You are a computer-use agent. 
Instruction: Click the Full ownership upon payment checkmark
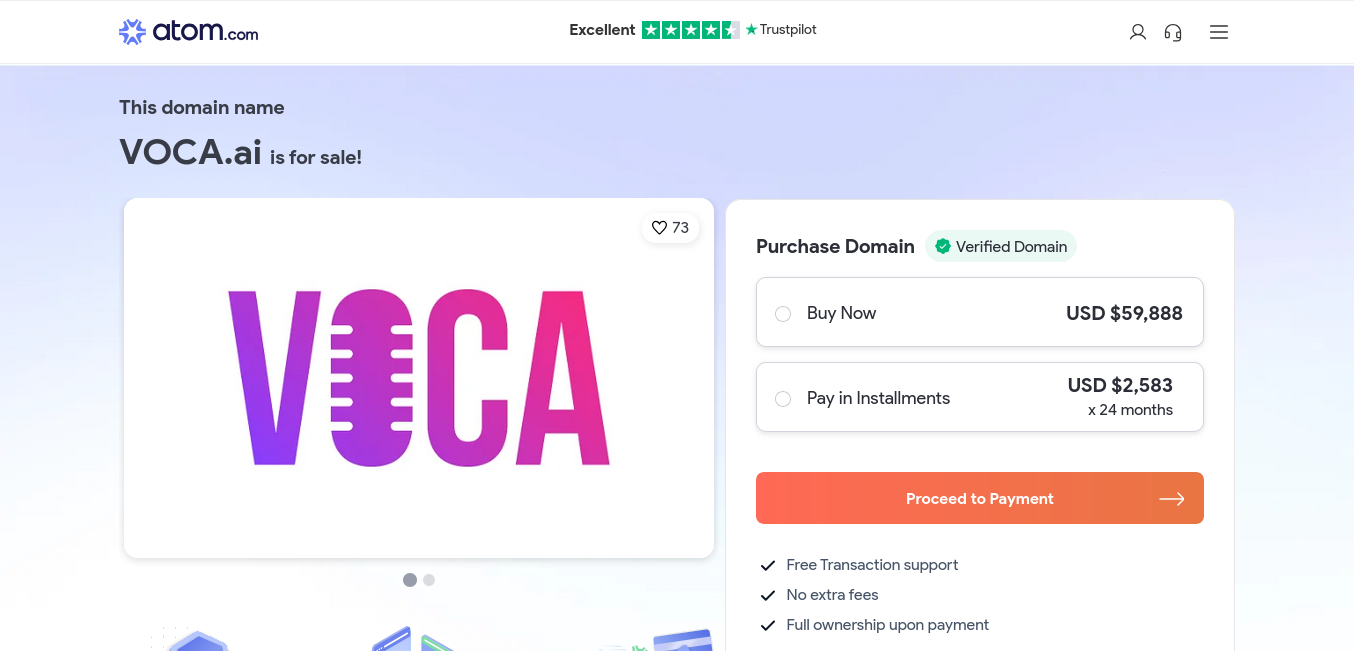(768, 626)
